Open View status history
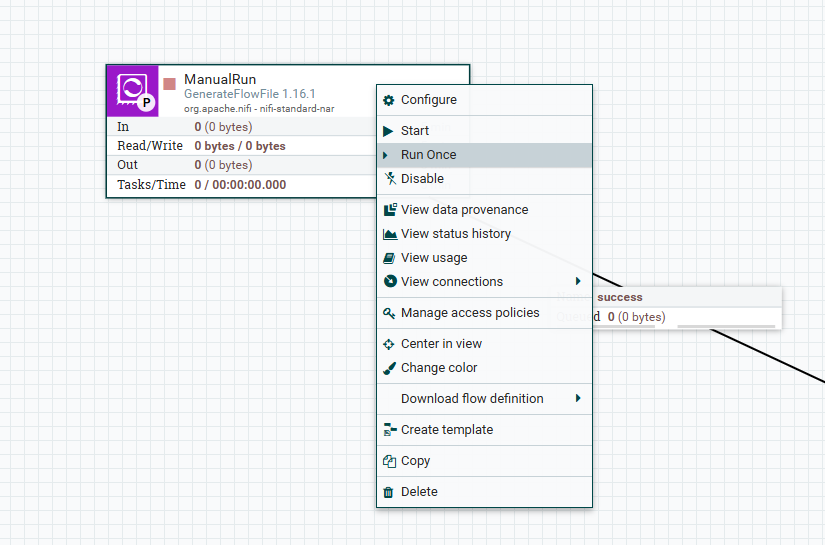The image size is (825, 545). click(485, 234)
